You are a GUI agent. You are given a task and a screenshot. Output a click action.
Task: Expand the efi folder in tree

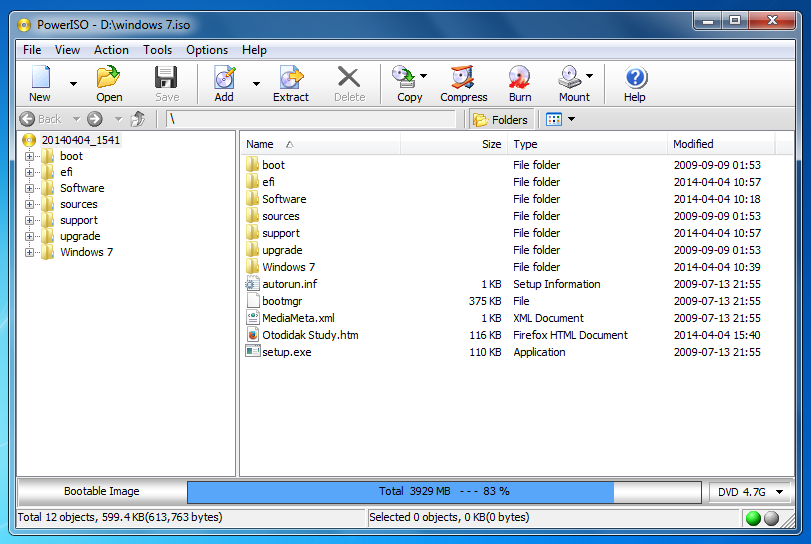click(x=29, y=172)
